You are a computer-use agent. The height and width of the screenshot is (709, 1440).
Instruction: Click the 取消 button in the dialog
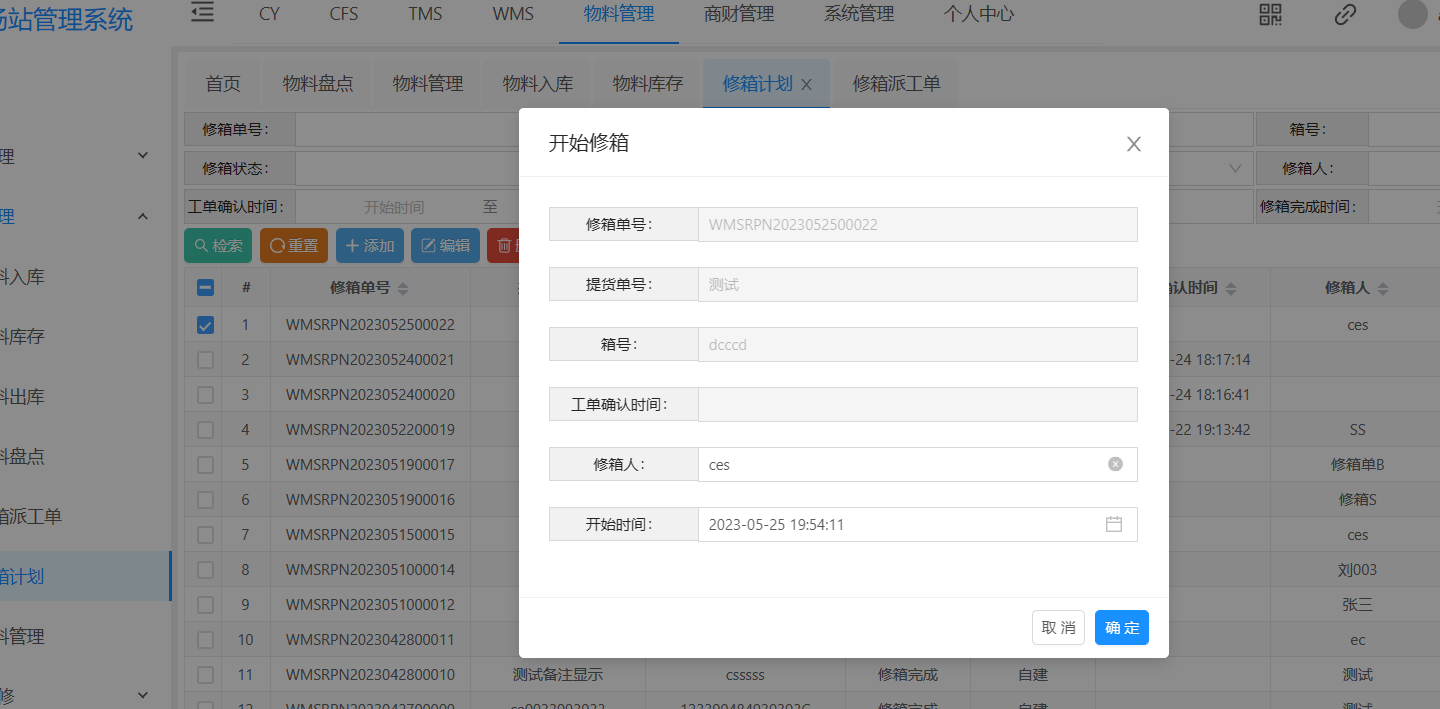pos(1058,628)
